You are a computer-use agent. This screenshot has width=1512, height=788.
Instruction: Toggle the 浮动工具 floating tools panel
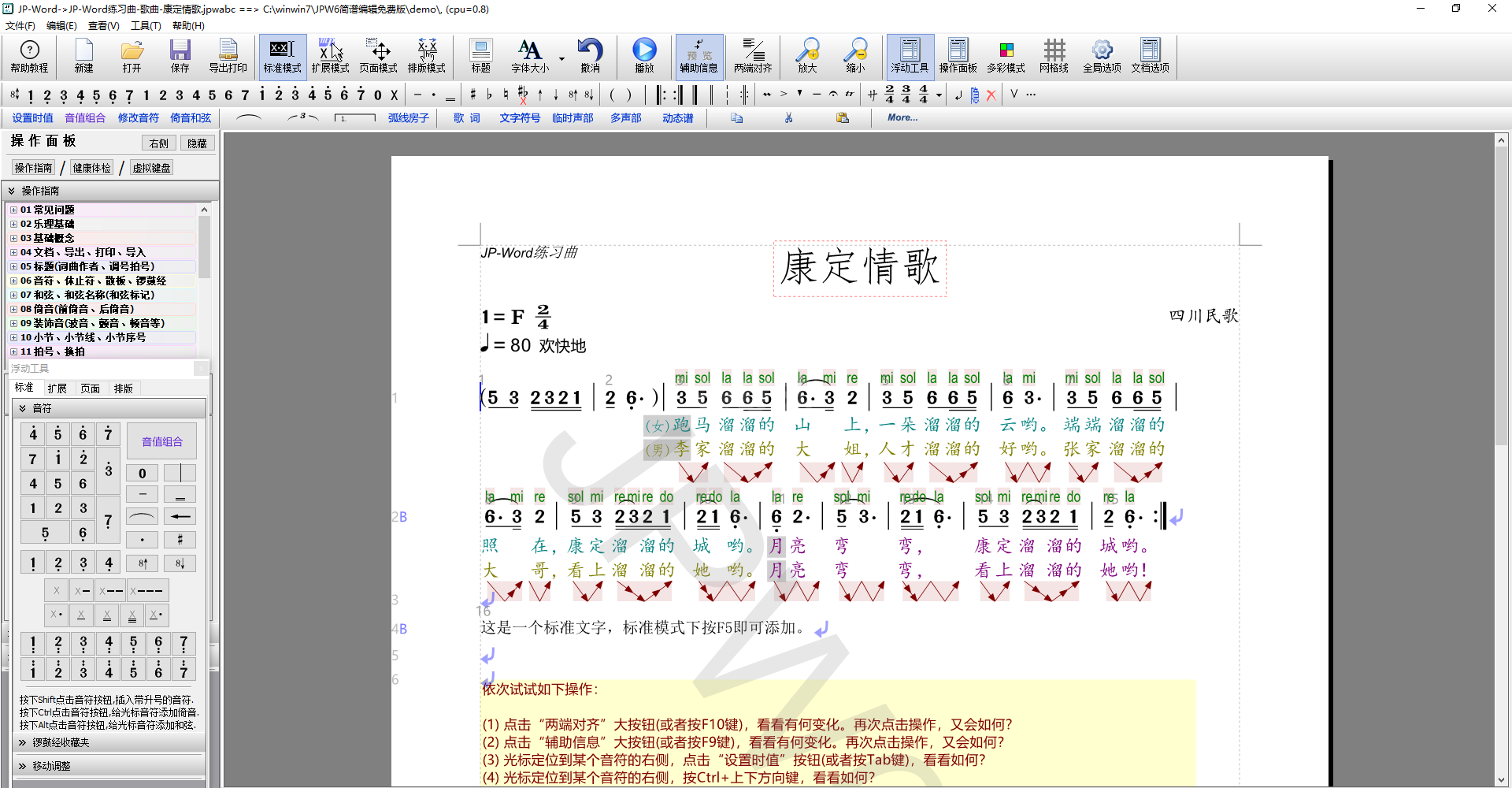click(910, 57)
